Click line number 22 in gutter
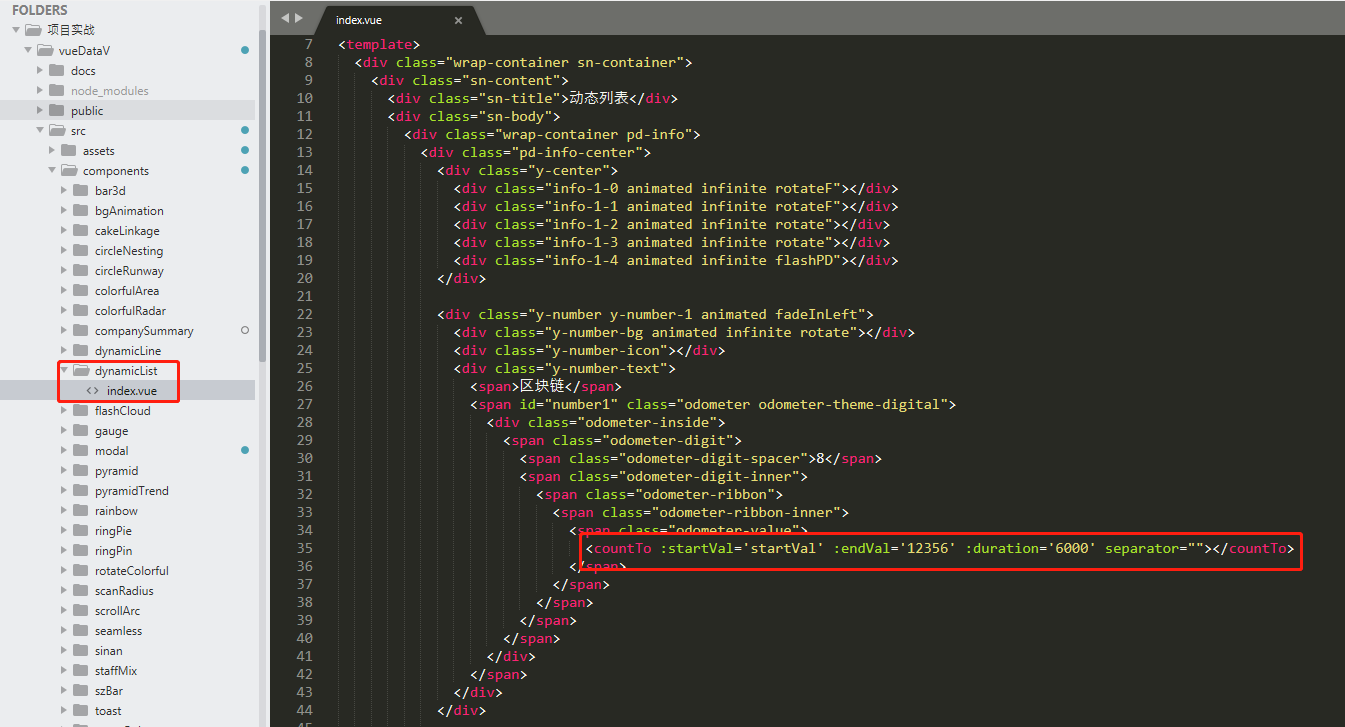The width and height of the screenshot is (1345, 727). pyautogui.click(x=304, y=314)
